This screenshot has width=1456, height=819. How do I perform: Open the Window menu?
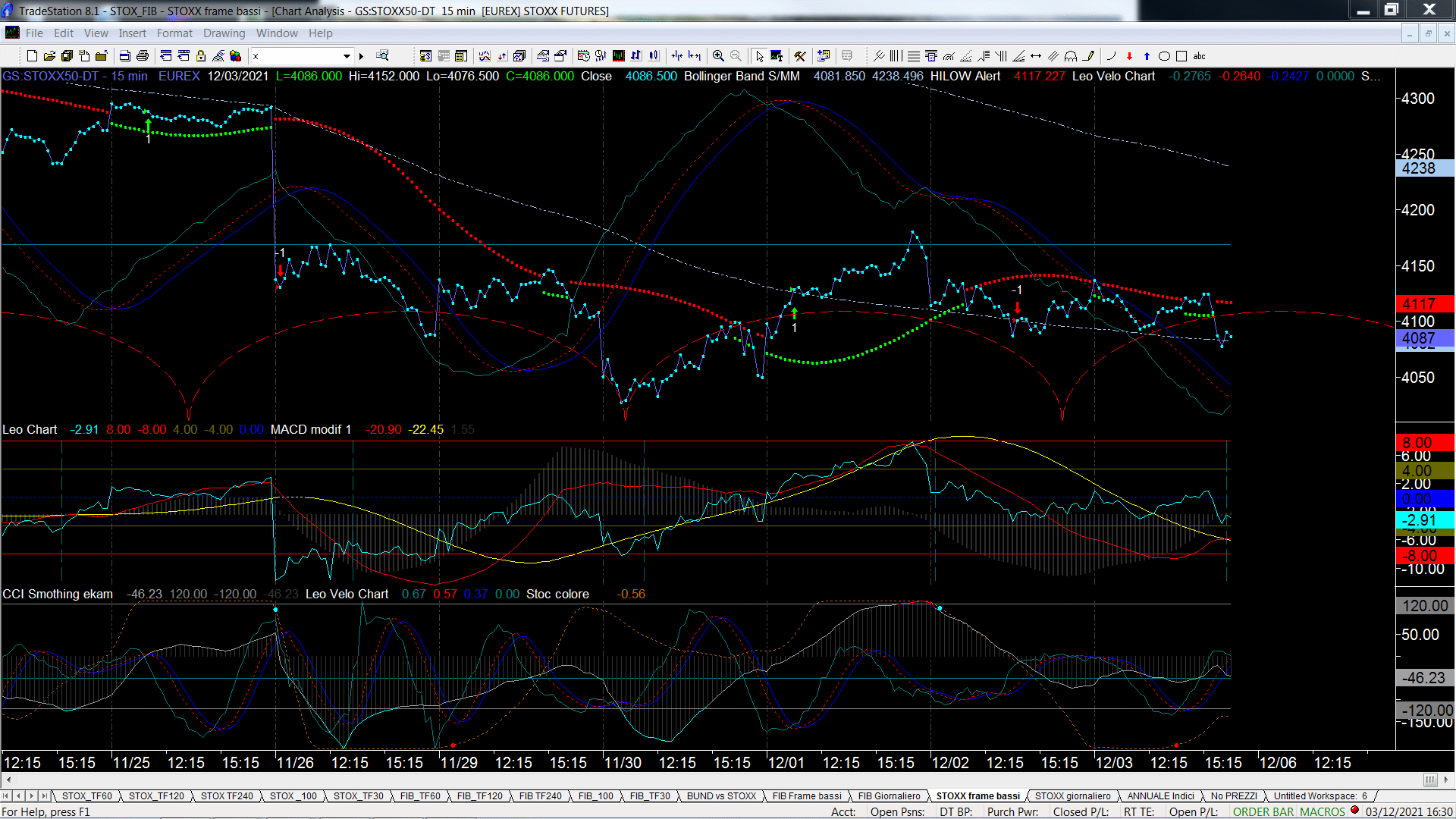pyautogui.click(x=277, y=33)
